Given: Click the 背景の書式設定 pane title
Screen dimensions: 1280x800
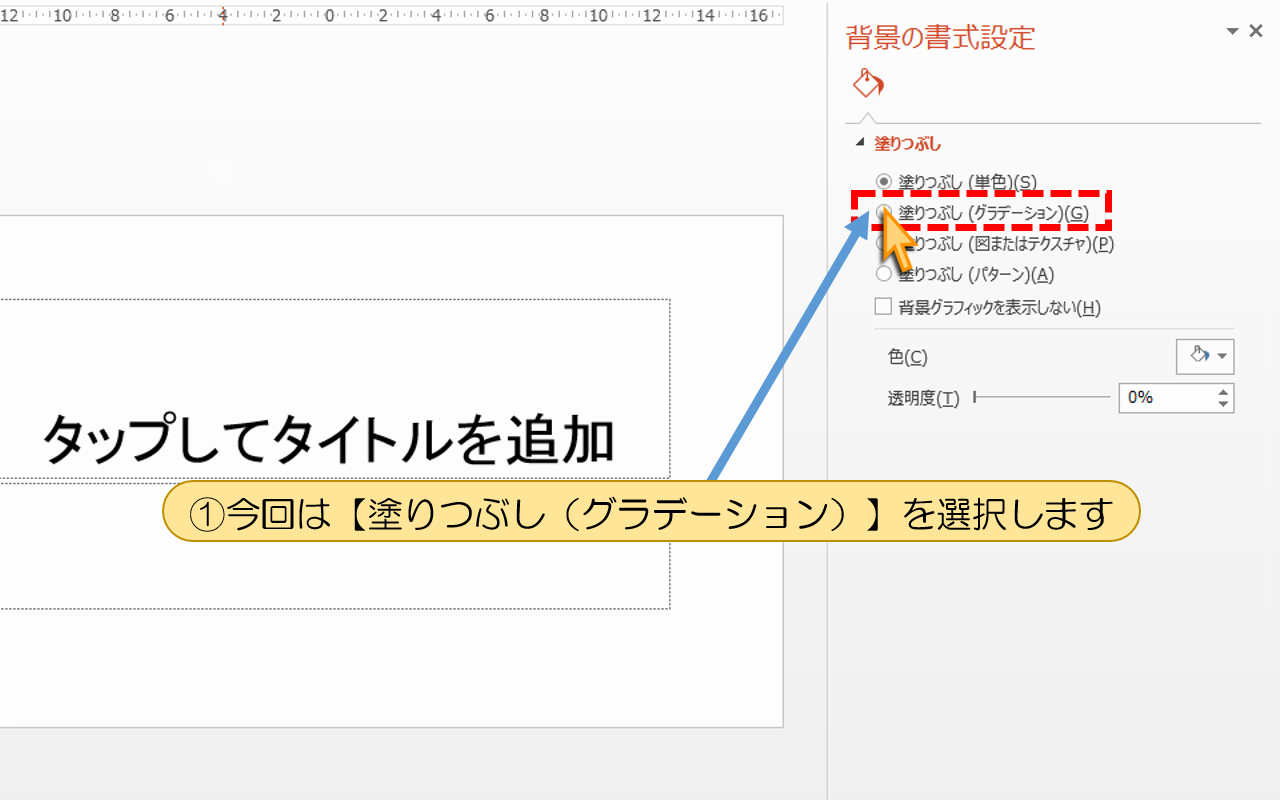Looking at the screenshot, I should (x=940, y=38).
